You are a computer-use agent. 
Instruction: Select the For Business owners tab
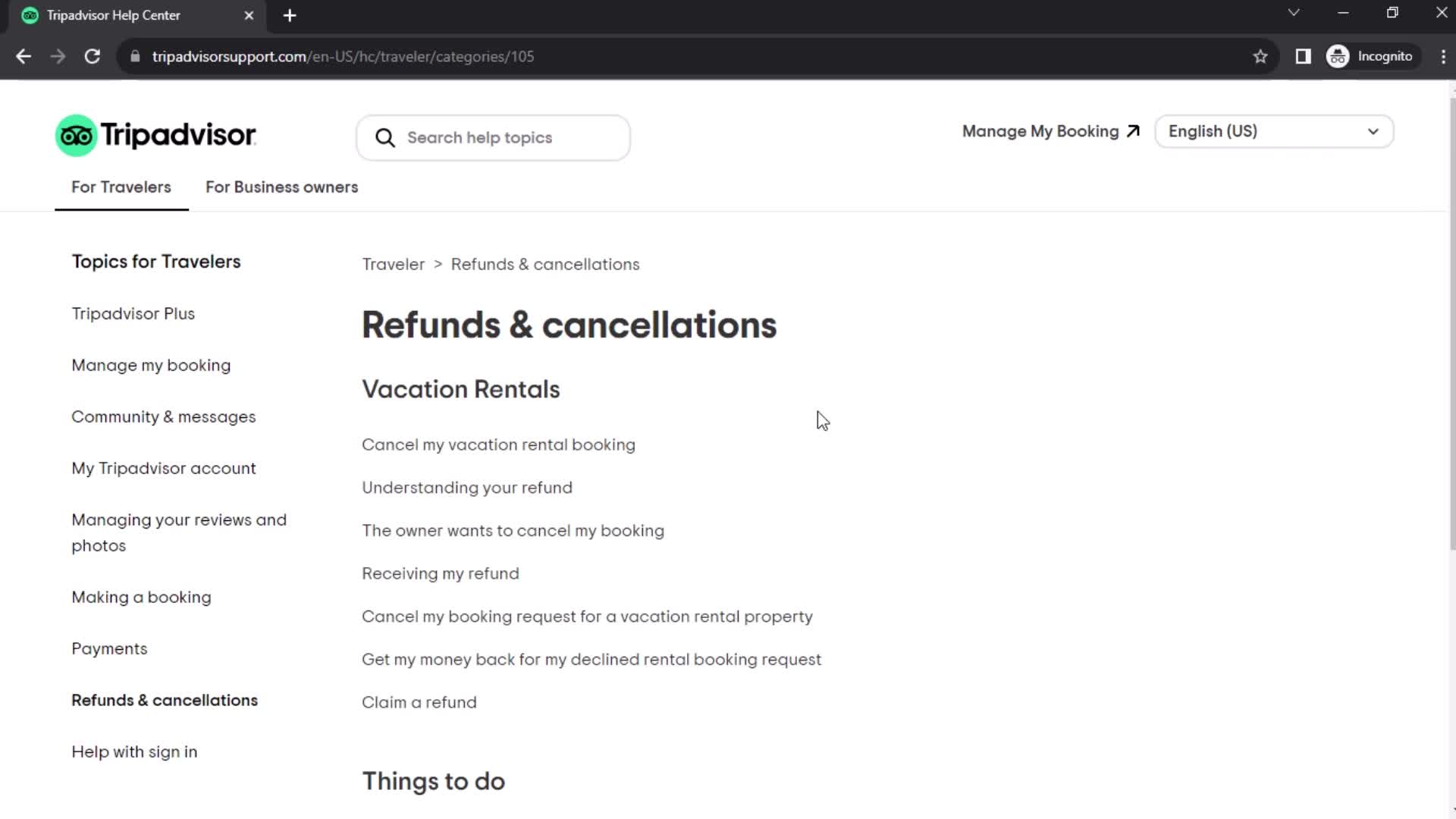[282, 187]
